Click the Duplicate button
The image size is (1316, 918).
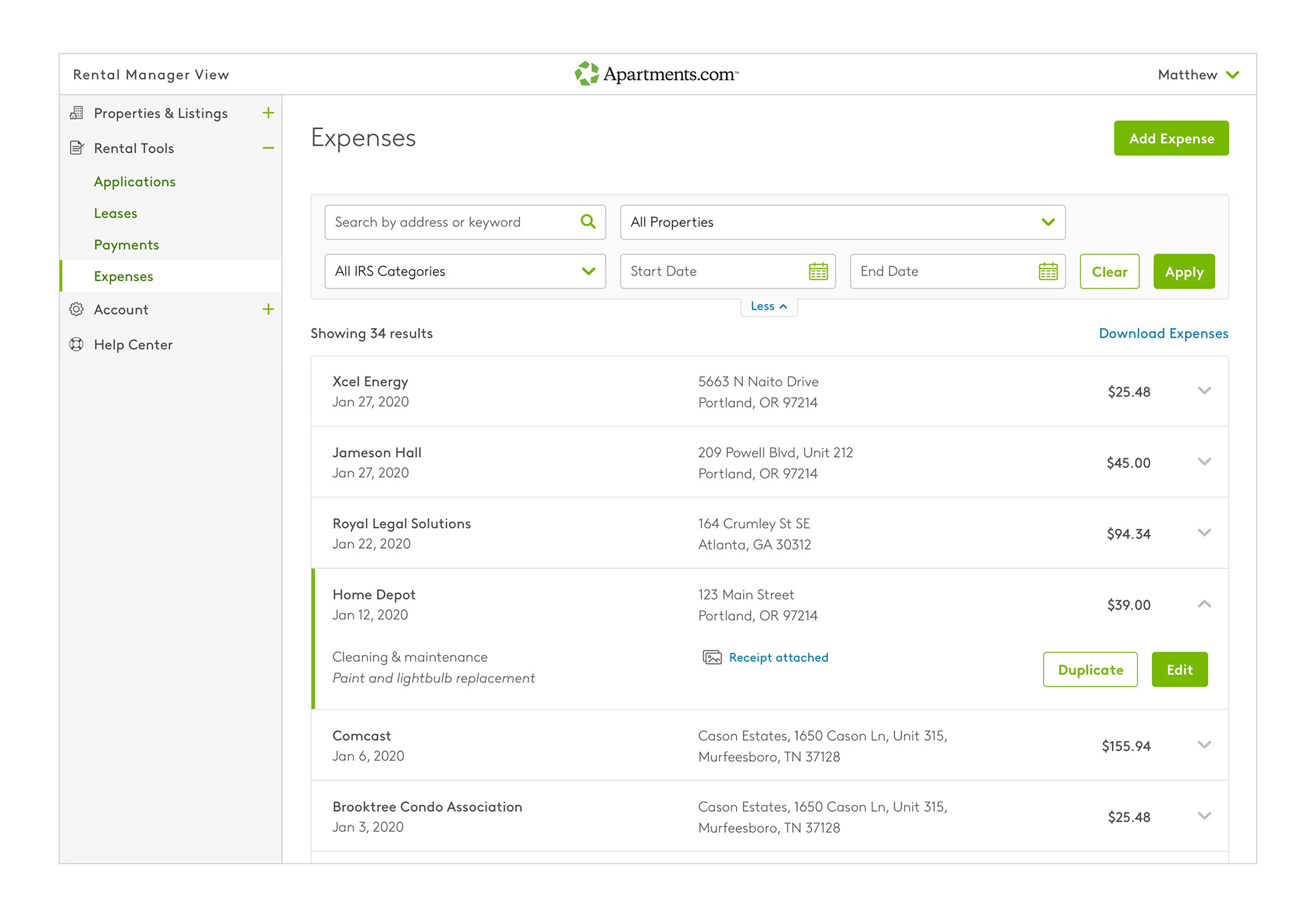1090,669
